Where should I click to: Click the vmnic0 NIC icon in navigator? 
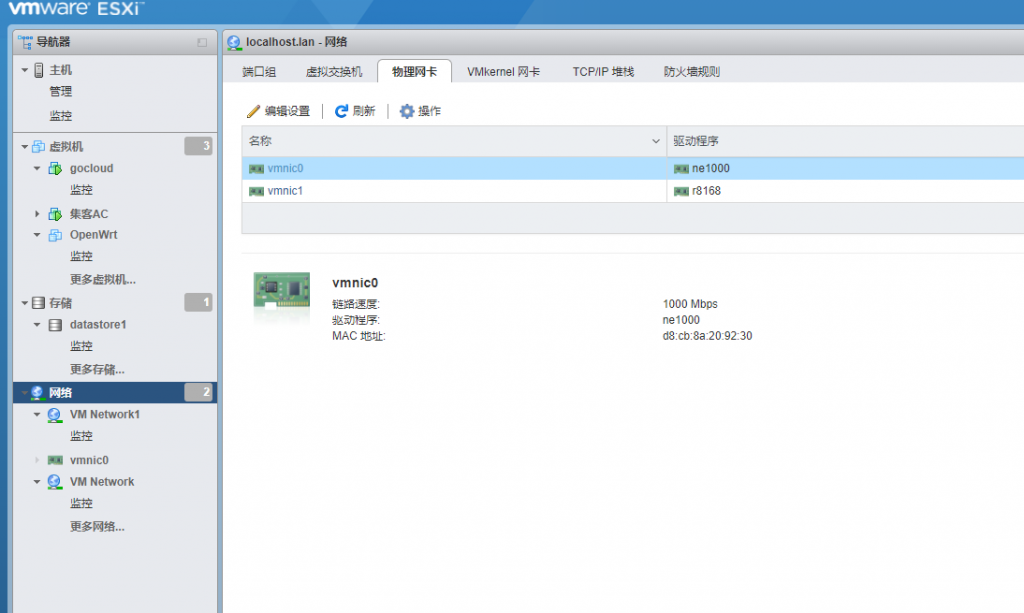(56, 460)
